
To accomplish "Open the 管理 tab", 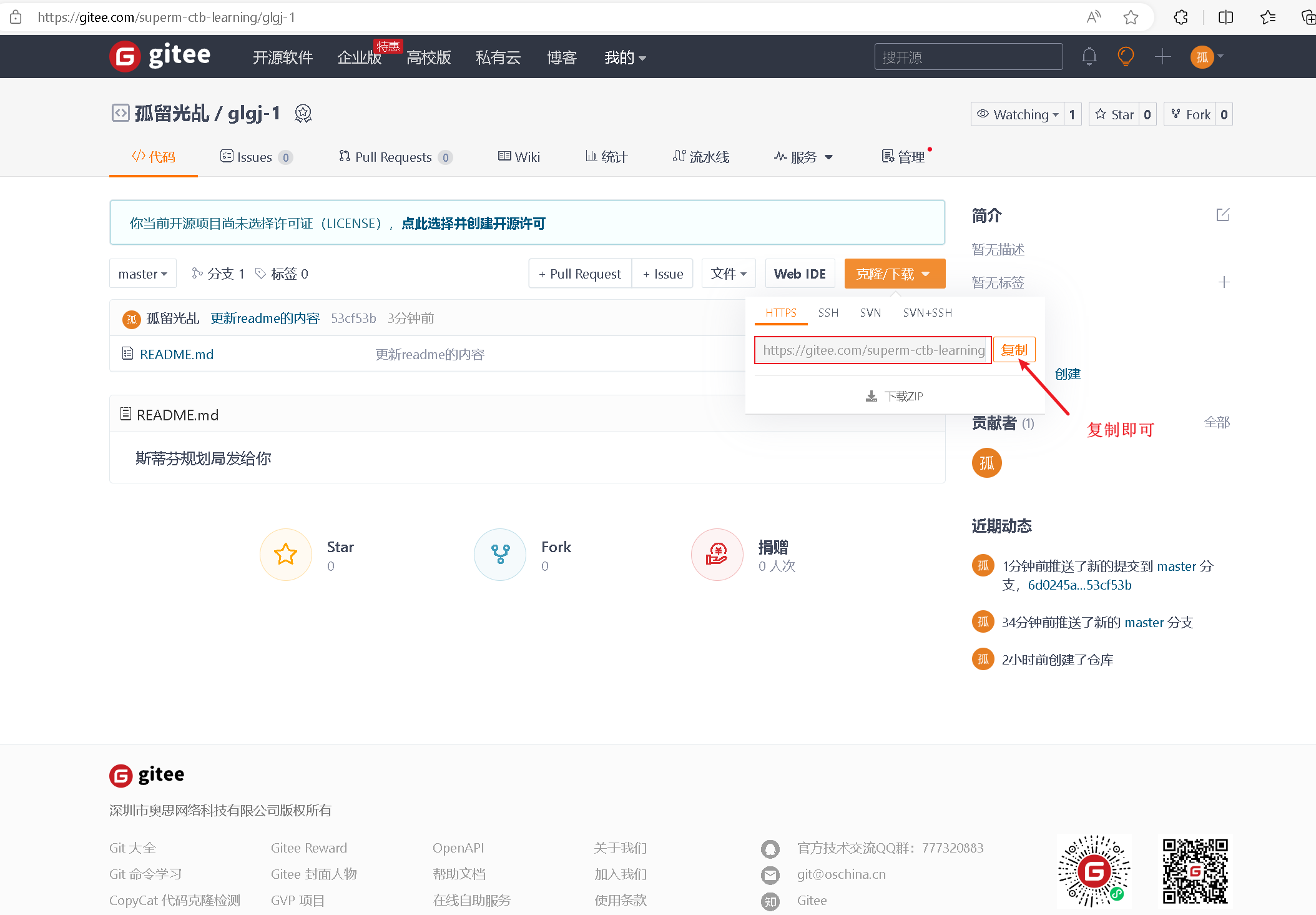I will (903, 157).
